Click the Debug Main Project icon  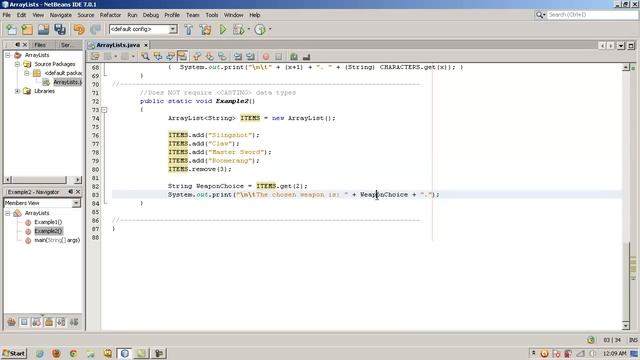click(238, 29)
